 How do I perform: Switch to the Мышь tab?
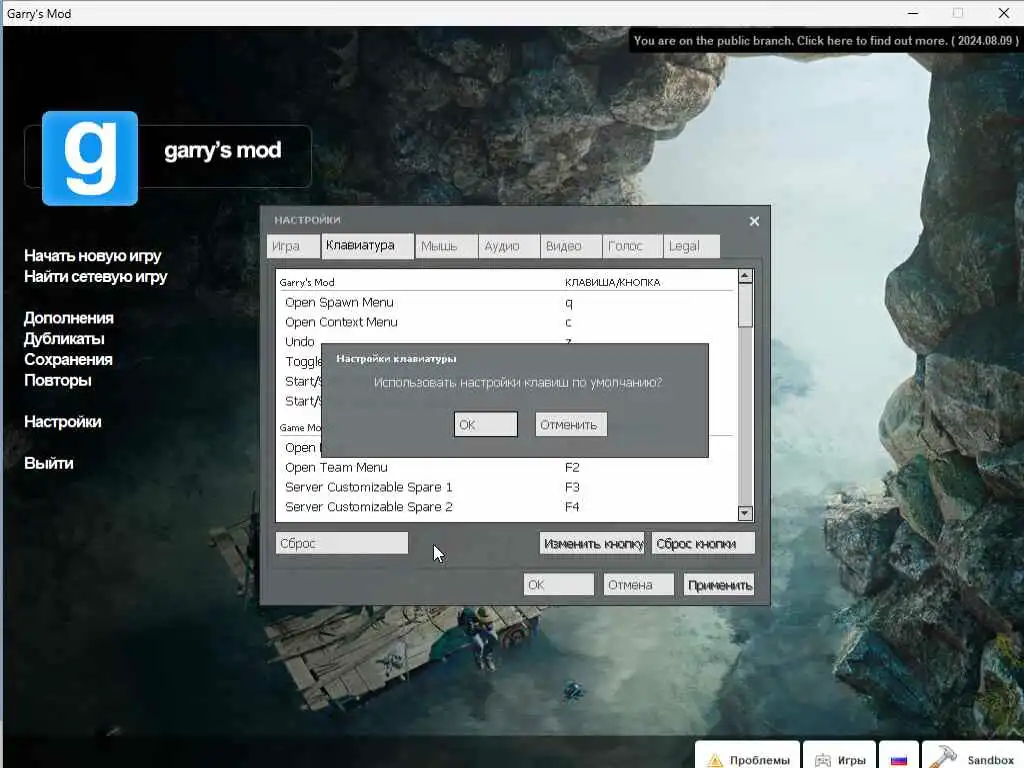(x=446, y=246)
